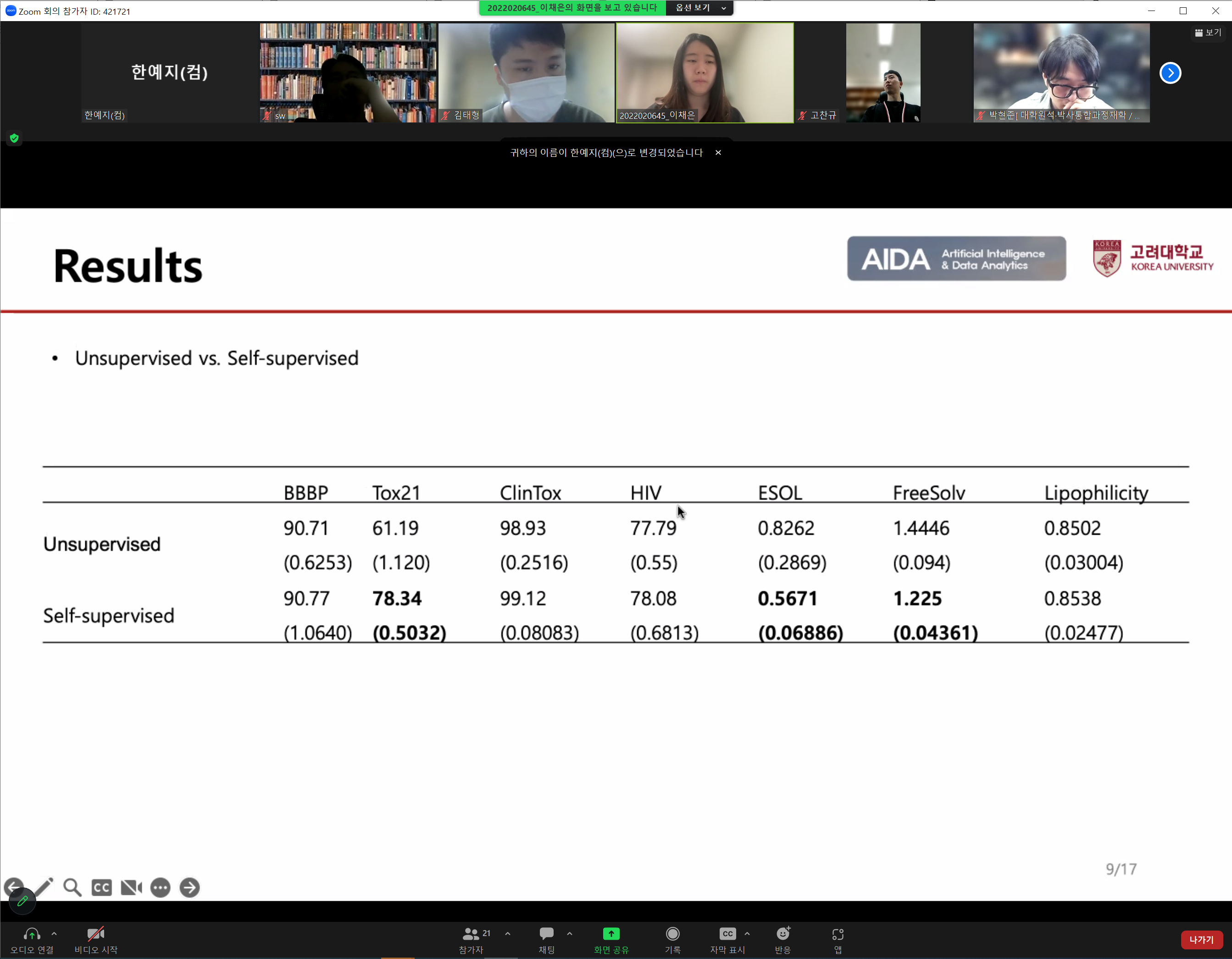The height and width of the screenshot is (959, 1232).
Task: Click the green encryption shield icon
Action: tap(15, 138)
